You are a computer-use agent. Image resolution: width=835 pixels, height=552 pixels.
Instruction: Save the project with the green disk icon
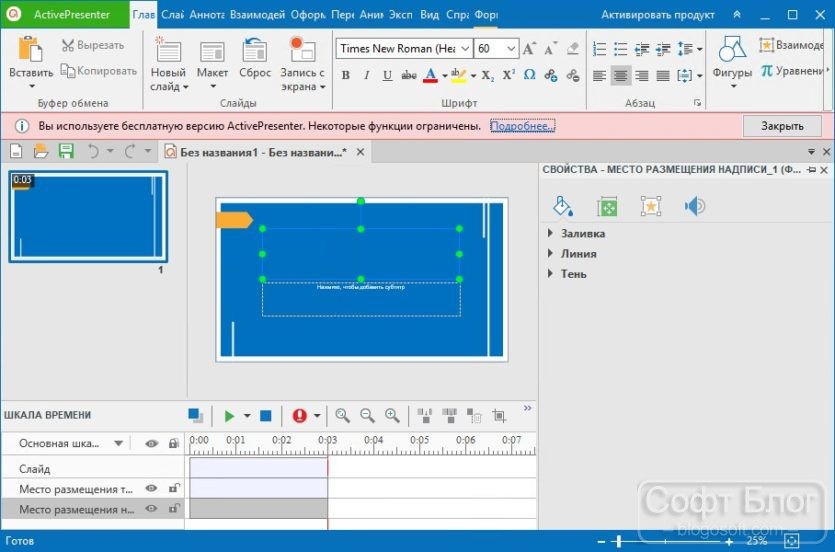click(66, 152)
